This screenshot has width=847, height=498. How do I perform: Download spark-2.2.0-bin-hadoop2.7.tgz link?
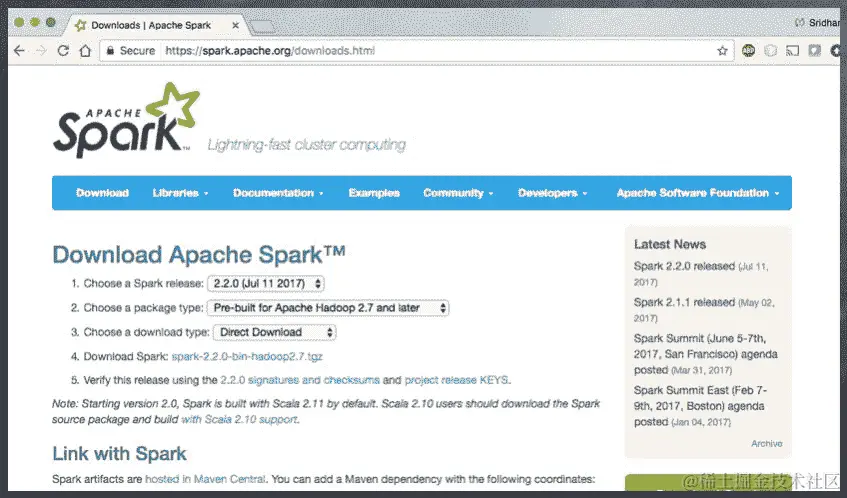tap(247, 356)
